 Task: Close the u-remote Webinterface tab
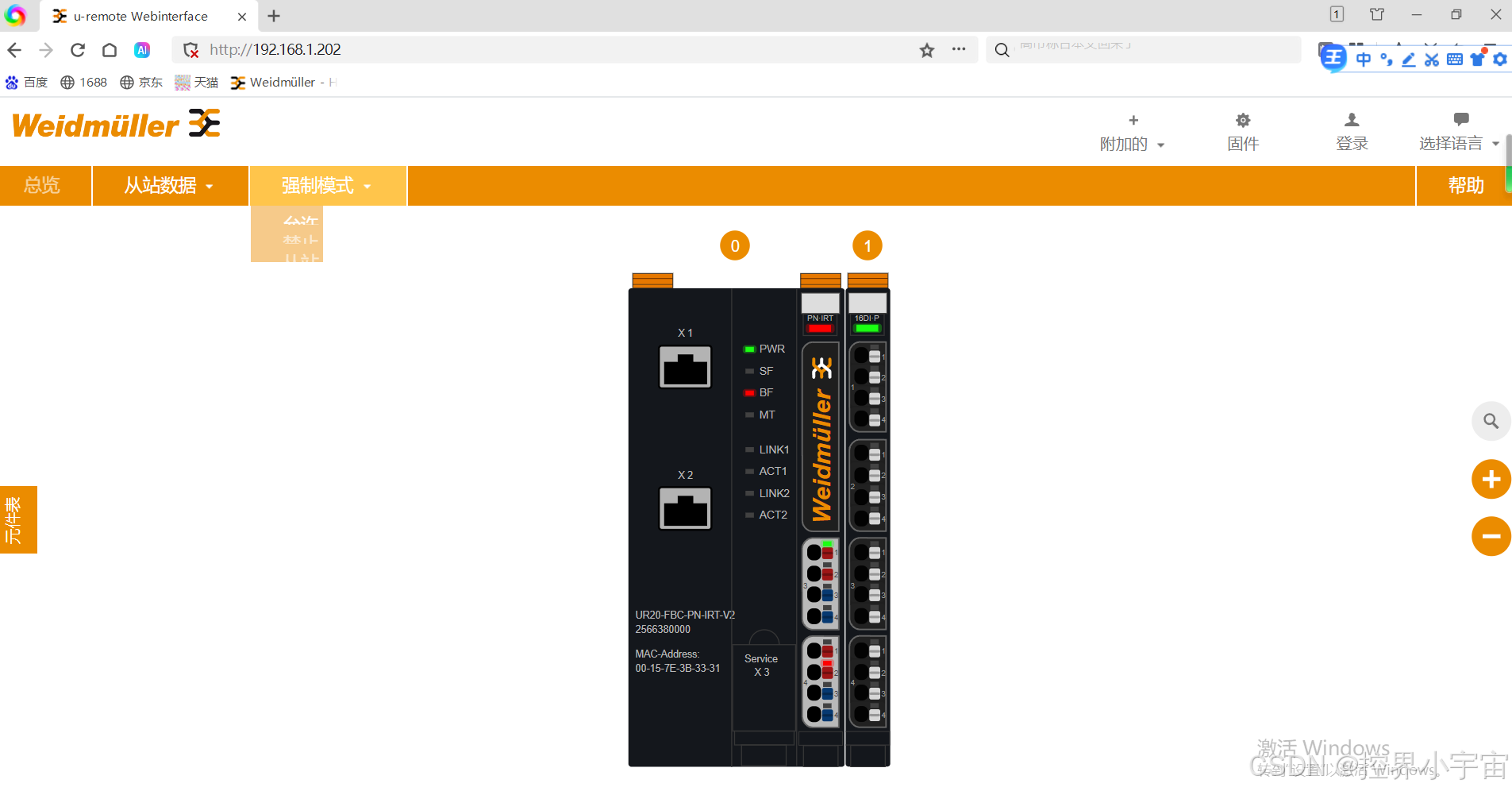point(242,16)
